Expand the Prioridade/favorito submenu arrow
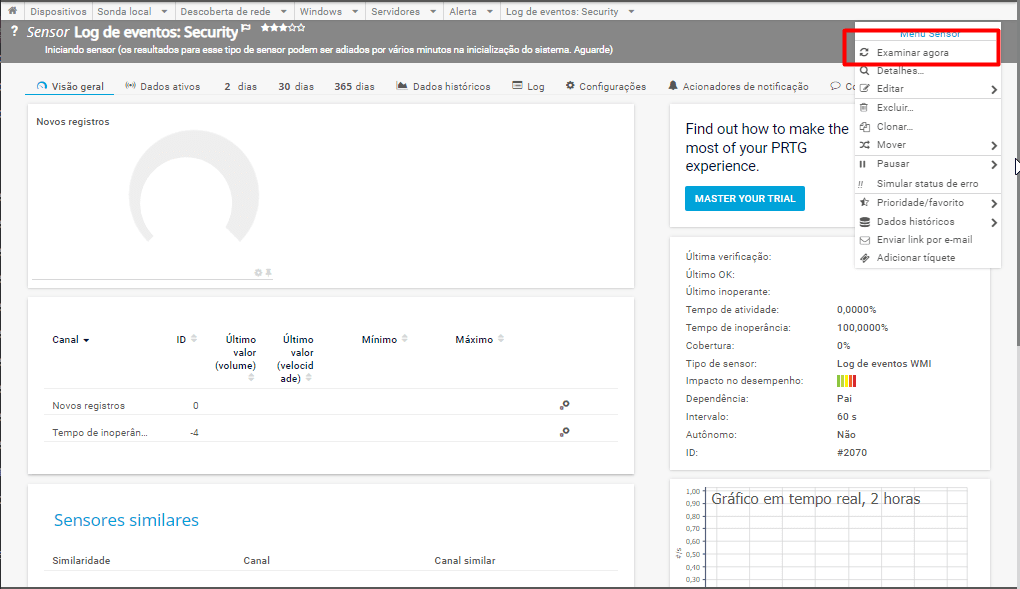 [x=994, y=204]
